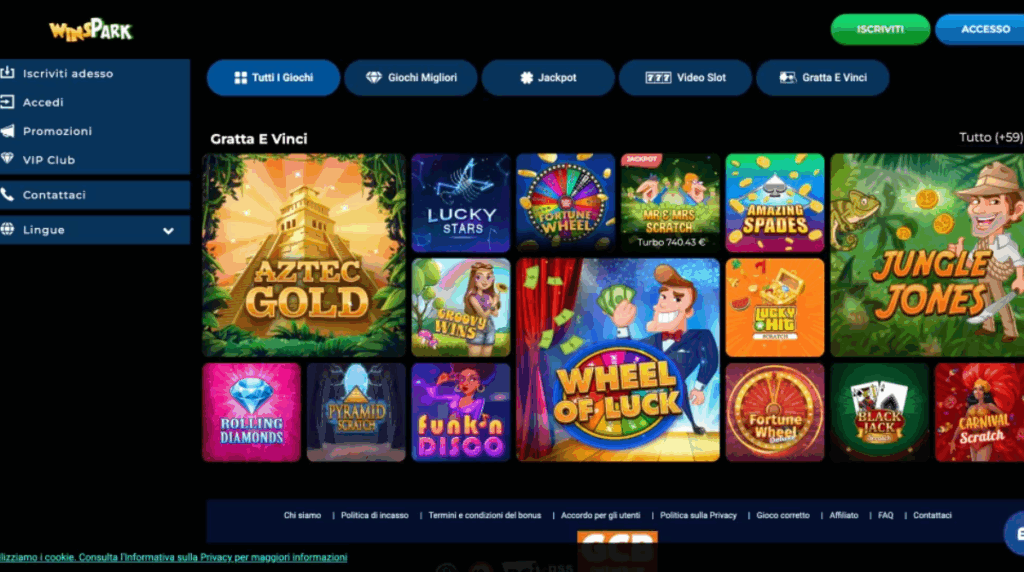The image size is (1024, 572).
Task: Click the Contattaci phone icon
Action: tap(7, 195)
